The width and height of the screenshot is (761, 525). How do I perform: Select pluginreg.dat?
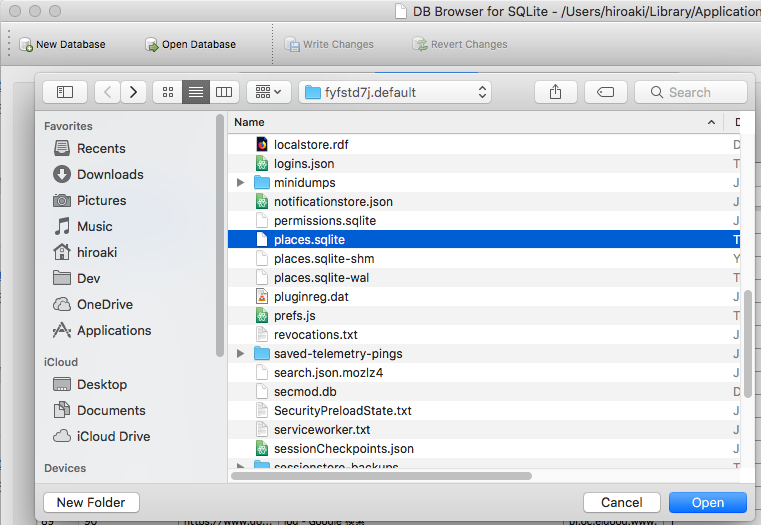[484, 296]
